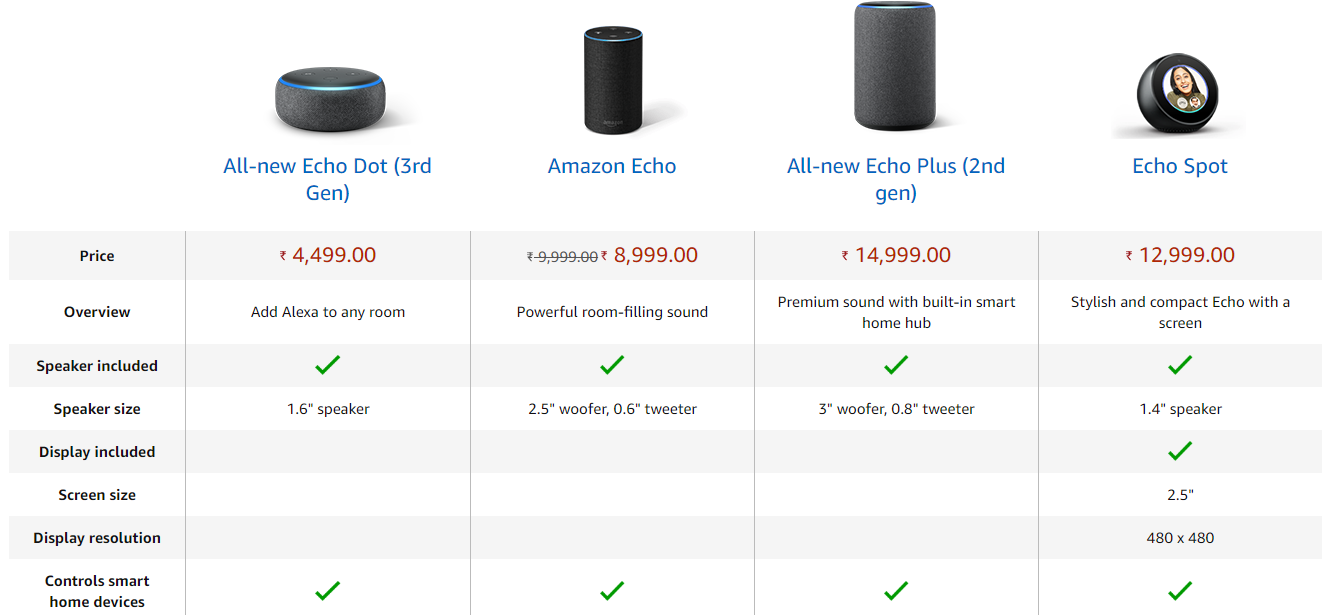Click Echo Dot smart home devices checkmark
Screen dimensions: 1326x615
tap(328, 591)
